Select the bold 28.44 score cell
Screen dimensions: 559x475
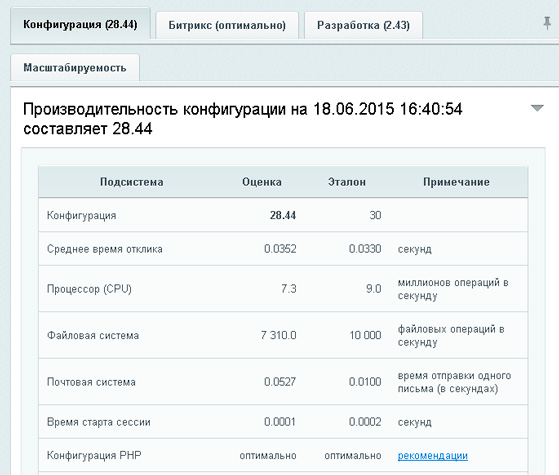coord(283,215)
